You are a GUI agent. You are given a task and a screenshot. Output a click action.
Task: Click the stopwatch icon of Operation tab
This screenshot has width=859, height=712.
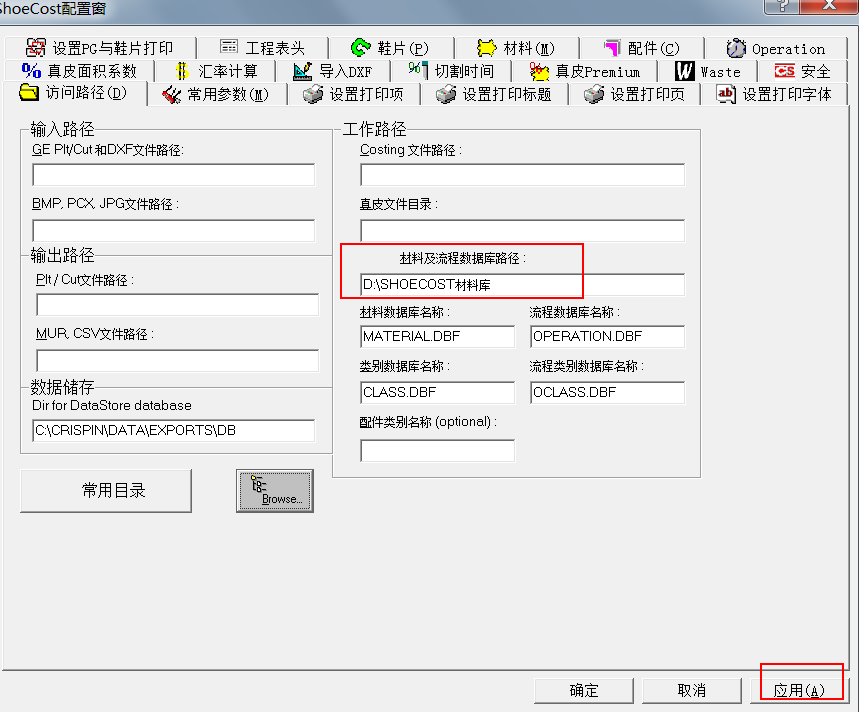736,48
